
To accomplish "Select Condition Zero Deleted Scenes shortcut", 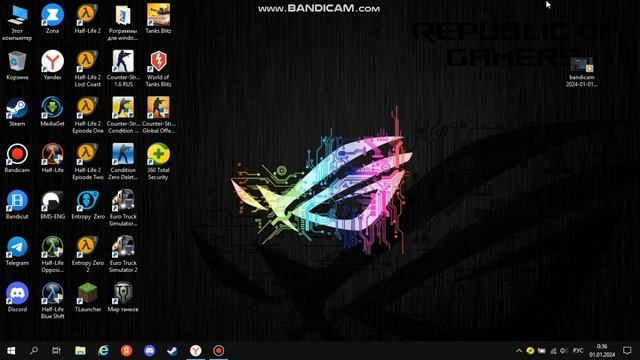I will pyautogui.click(x=123, y=162).
